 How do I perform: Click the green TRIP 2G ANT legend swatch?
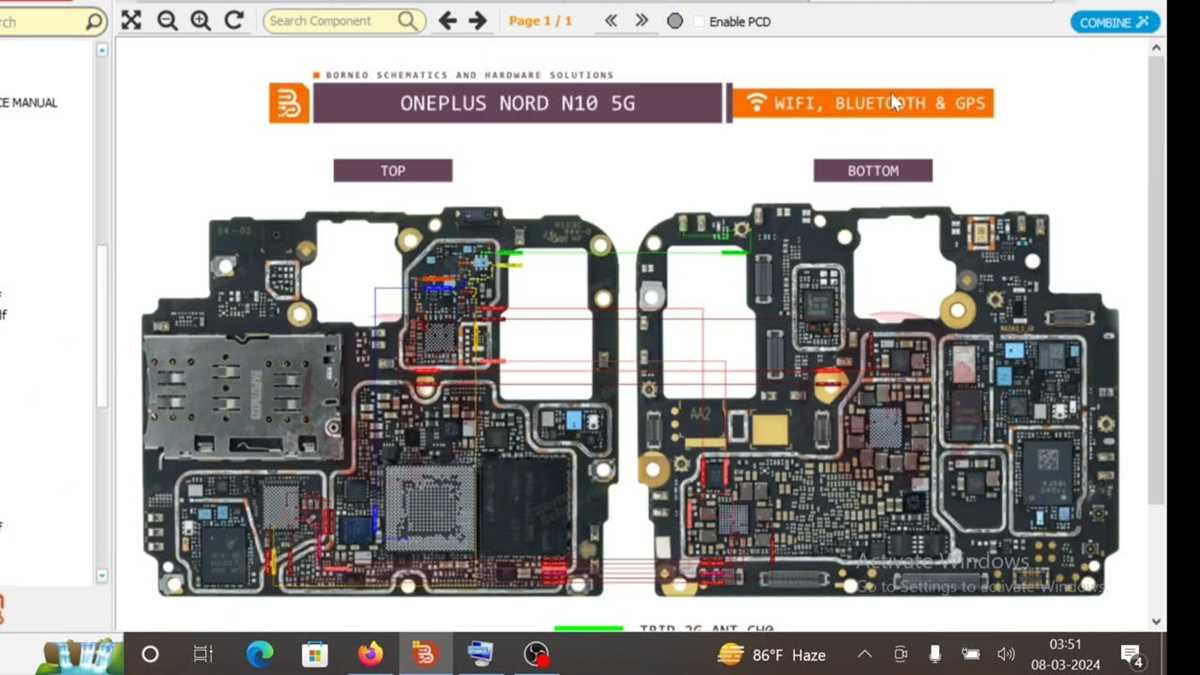click(588, 628)
